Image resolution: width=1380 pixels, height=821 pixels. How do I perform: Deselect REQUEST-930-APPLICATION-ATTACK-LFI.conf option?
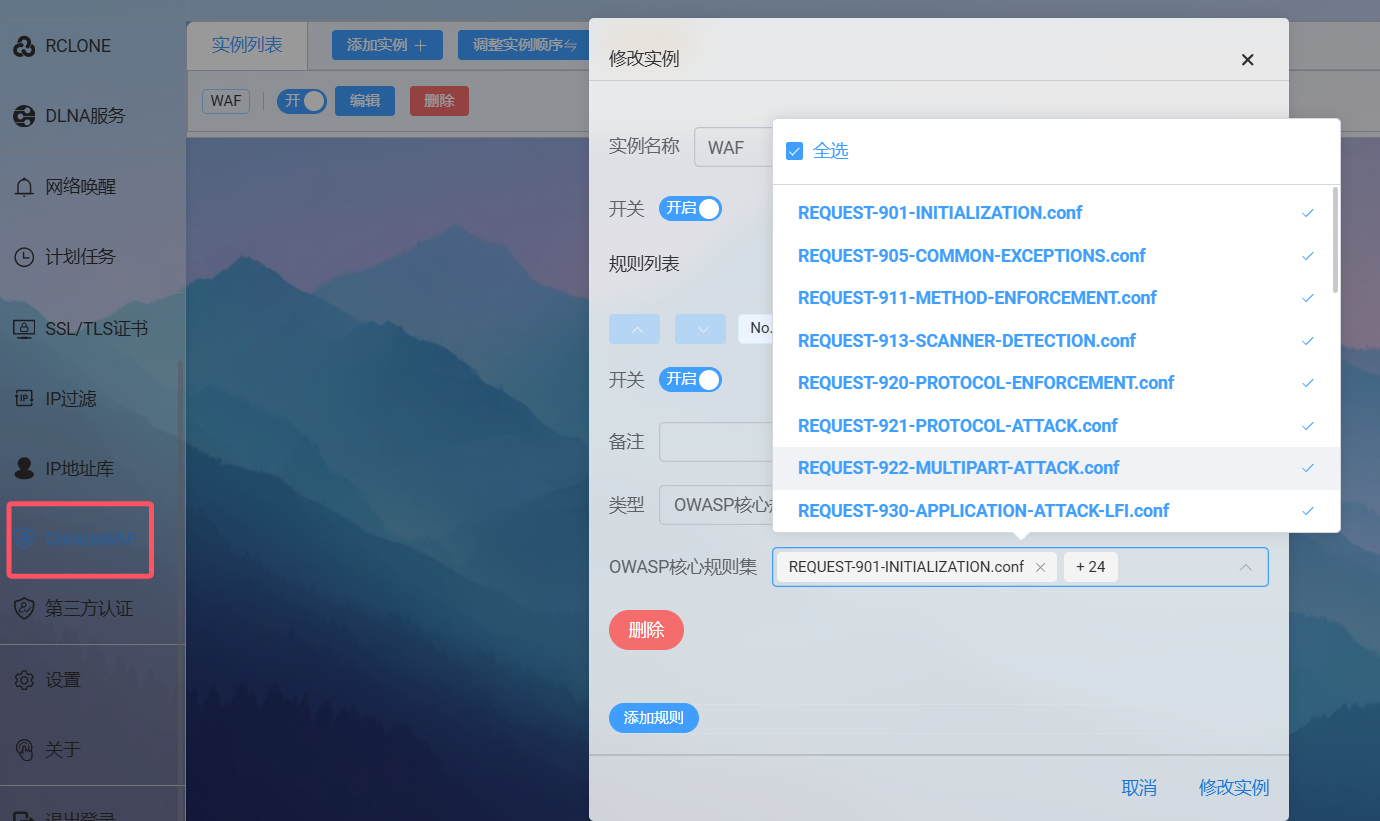[x=1056, y=511]
